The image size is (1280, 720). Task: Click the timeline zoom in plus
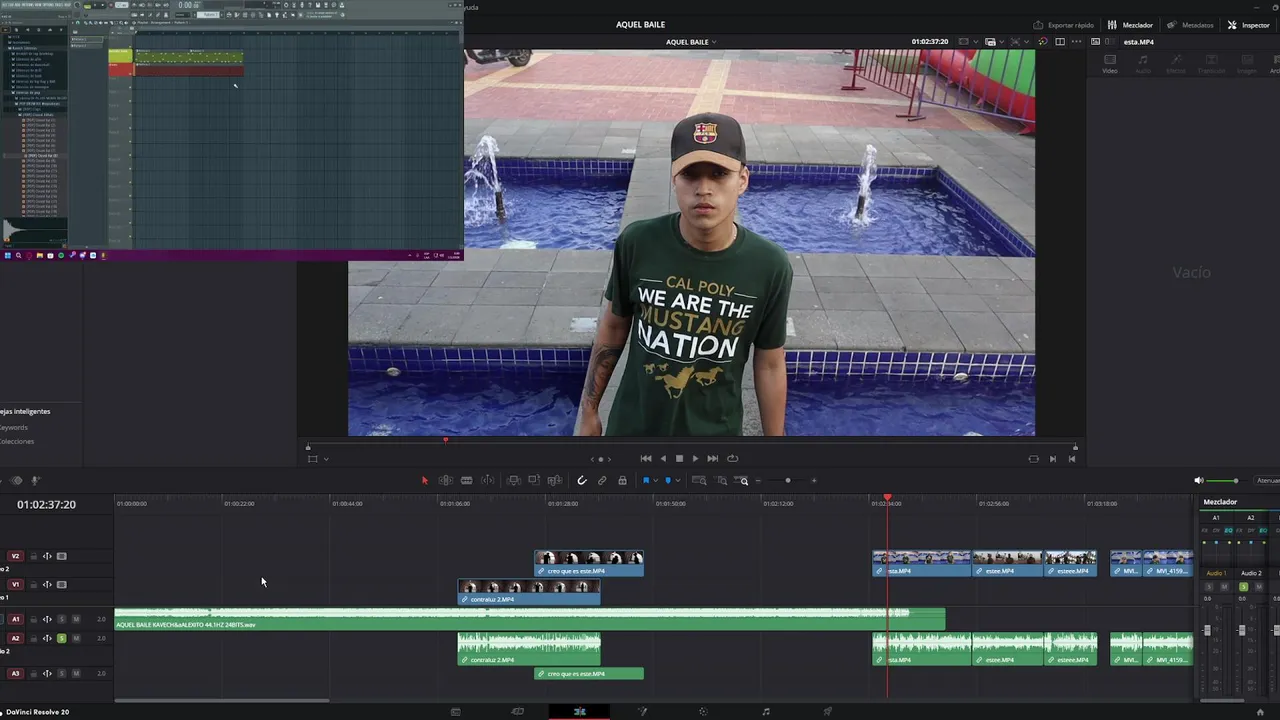coord(814,481)
